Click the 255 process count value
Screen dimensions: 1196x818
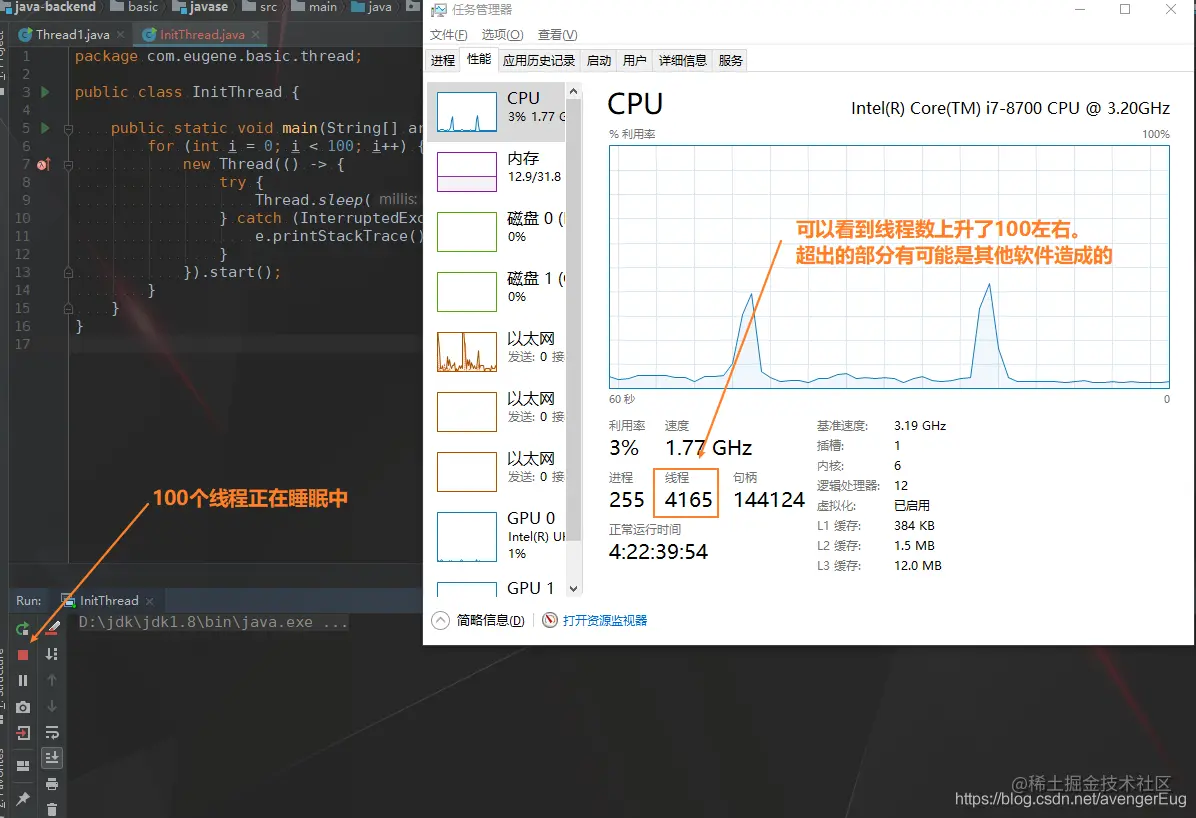(x=626, y=500)
